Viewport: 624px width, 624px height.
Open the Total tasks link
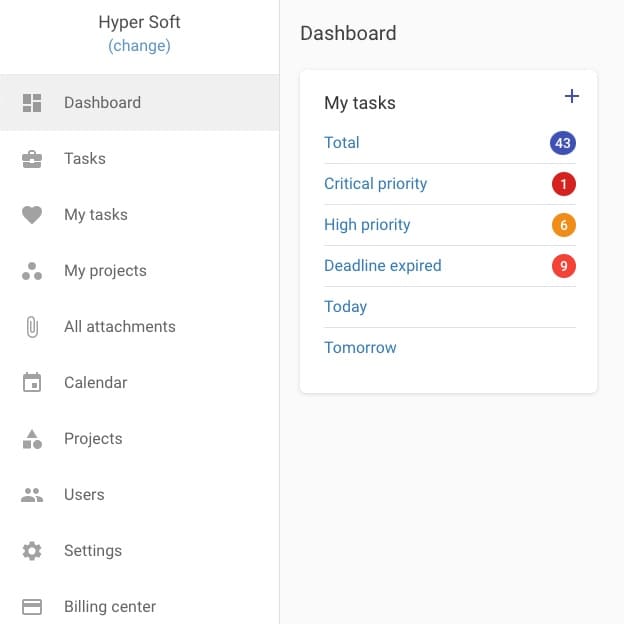[342, 143]
